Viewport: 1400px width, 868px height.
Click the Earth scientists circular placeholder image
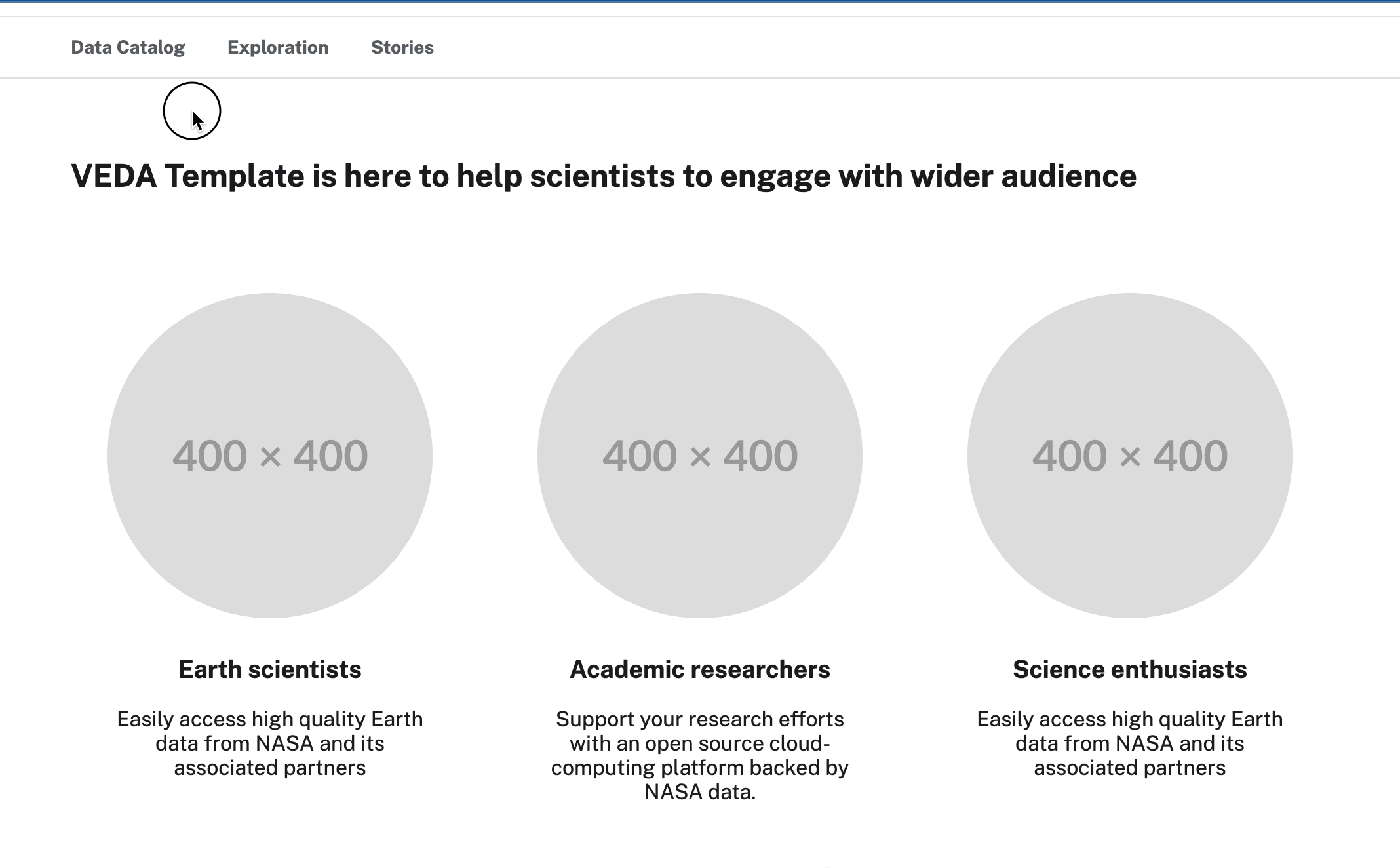270,455
